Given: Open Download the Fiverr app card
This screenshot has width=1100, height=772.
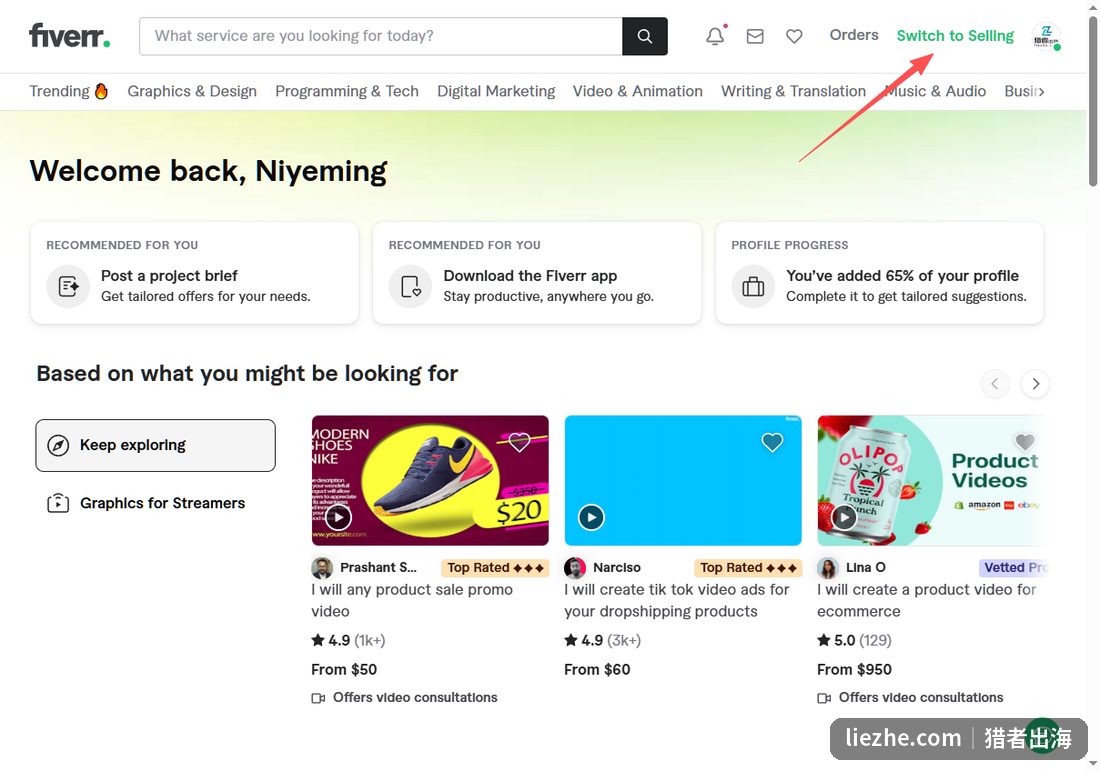Looking at the screenshot, I should (537, 273).
